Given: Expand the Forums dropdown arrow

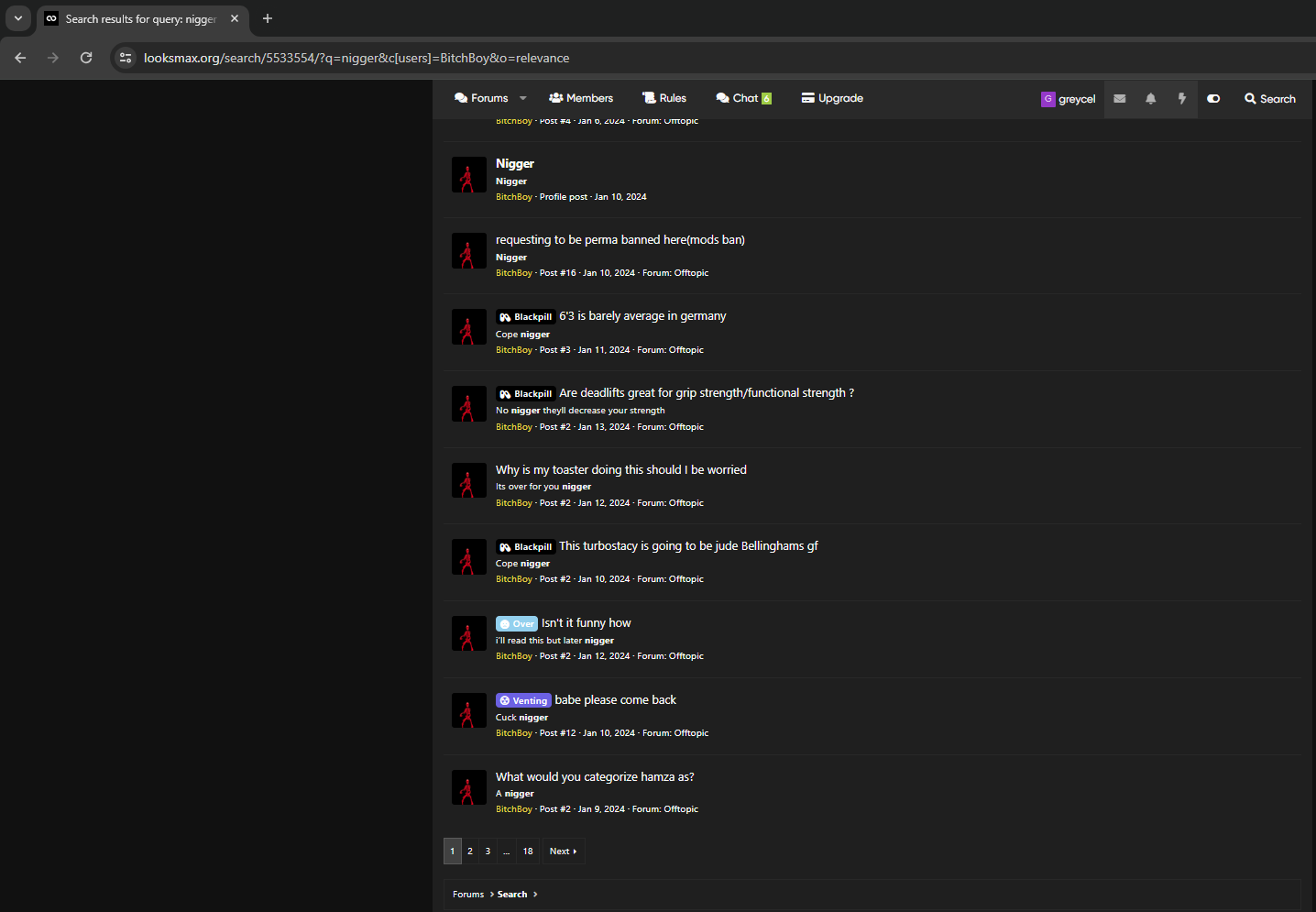Looking at the screenshot, I should pos(523,98).
